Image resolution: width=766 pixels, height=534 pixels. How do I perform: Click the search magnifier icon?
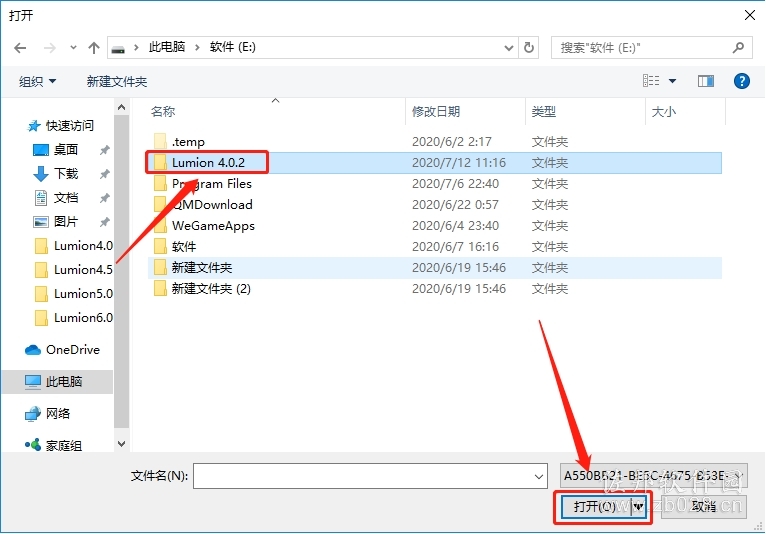click(738, 47)
